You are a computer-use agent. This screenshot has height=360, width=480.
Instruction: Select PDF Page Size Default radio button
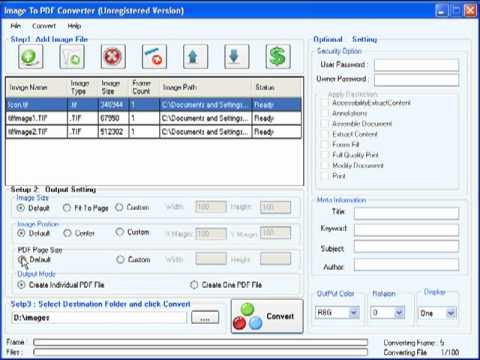[x=22, y=259]
